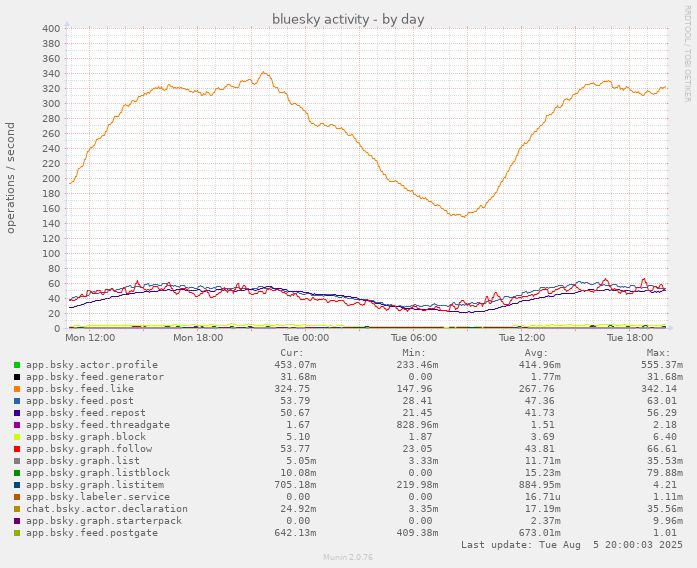Click the app.bsky.feed.threadgate legend label
The height and width of the screenshot is (568, 697).
pyautogui.click(x=98, y=425)
